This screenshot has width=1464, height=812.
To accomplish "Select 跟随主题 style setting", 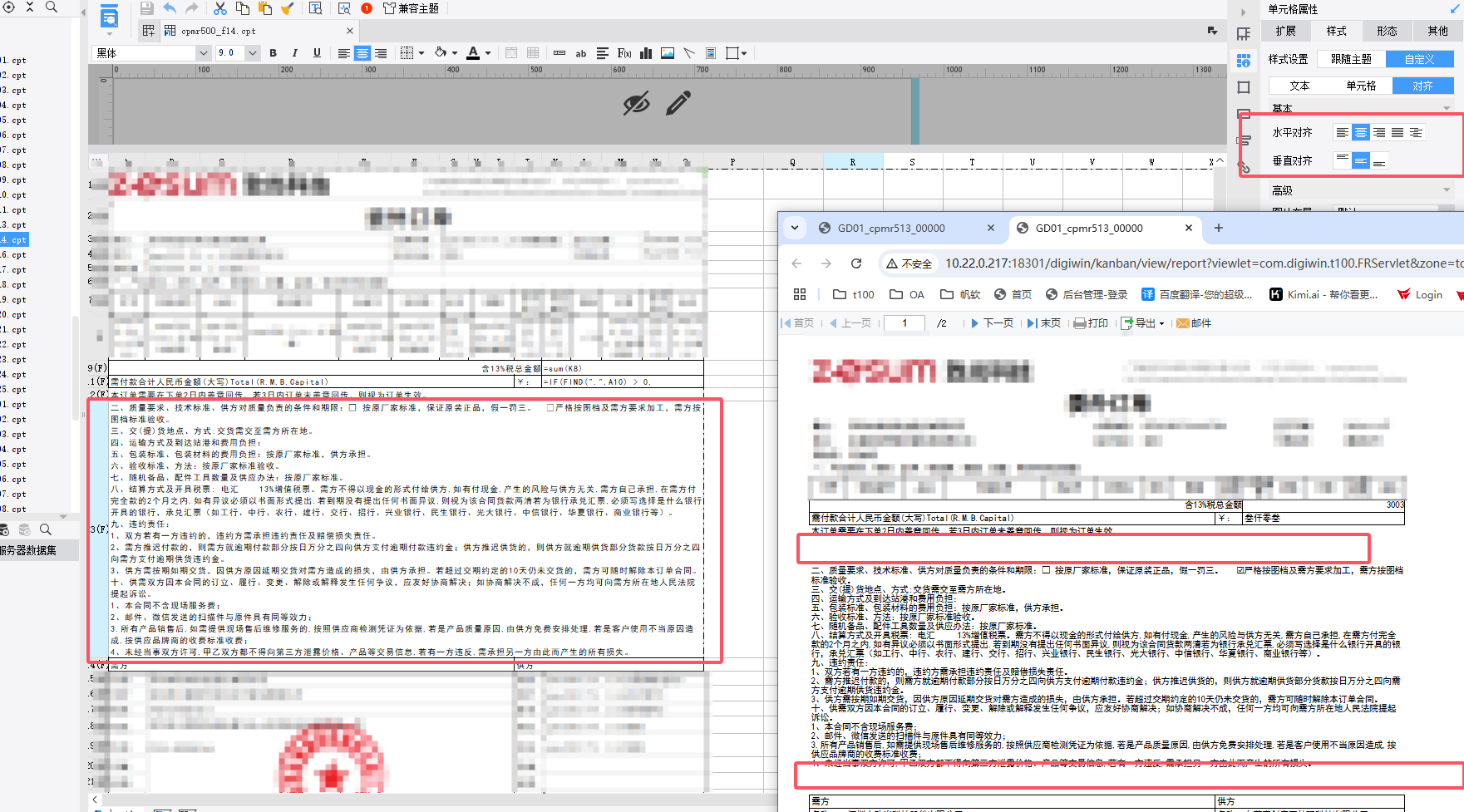I will tap(1352, 59).
